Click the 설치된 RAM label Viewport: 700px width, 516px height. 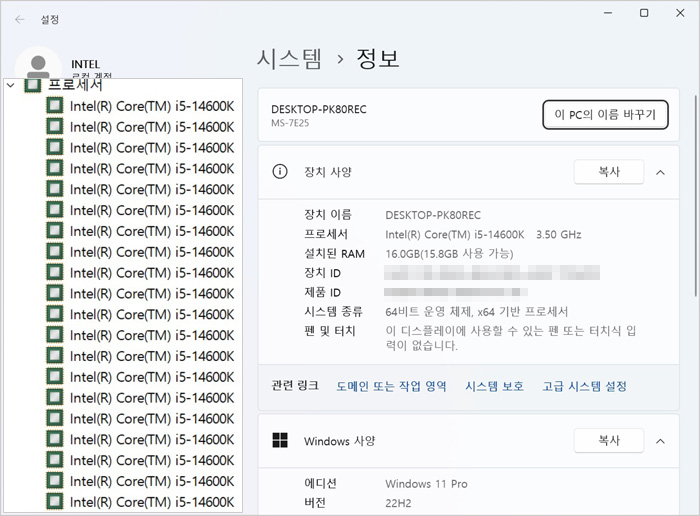334,254
